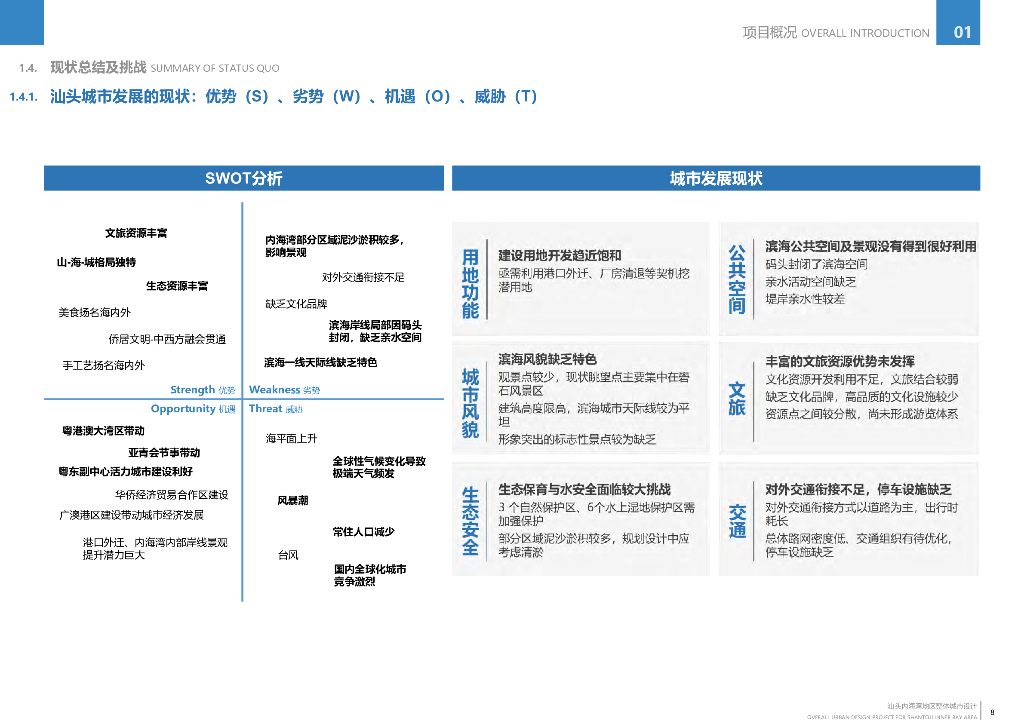Select the text '文旅资源丰富'

coord(136,233)
